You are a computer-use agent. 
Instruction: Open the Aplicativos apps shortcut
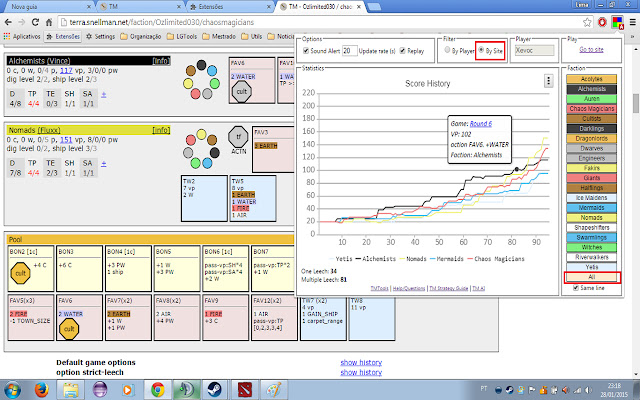[22, 36]
